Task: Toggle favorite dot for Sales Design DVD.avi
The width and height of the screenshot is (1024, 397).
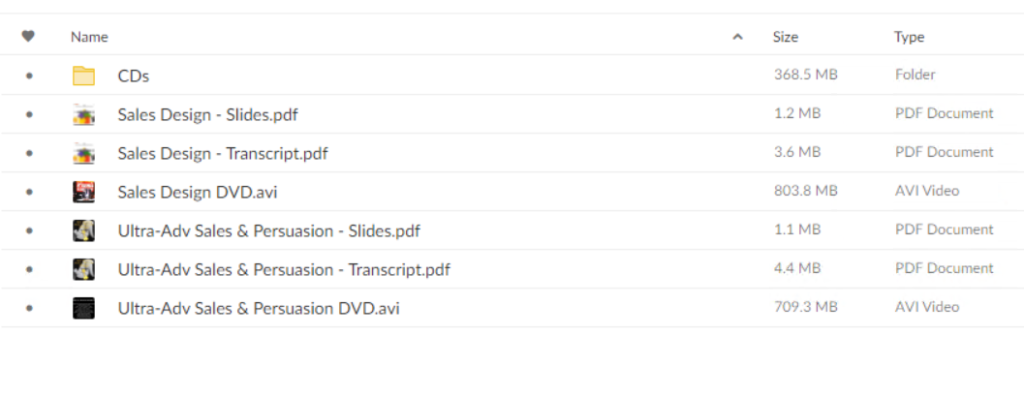Action: [29, 192]
